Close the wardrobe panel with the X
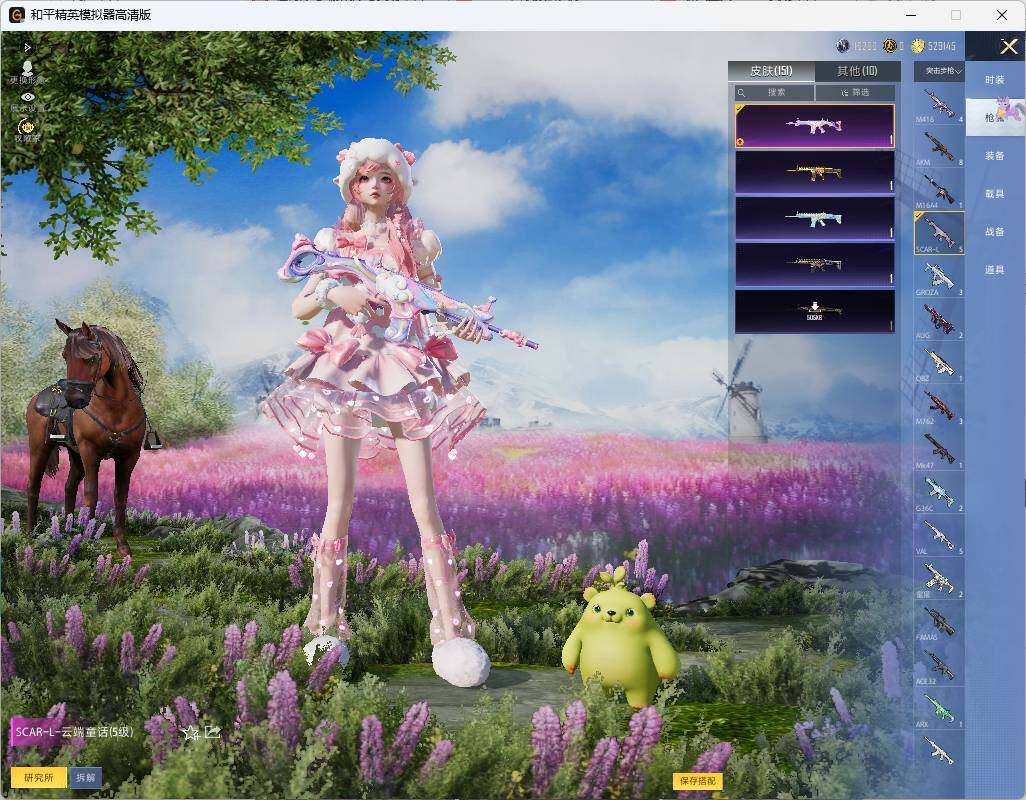 (1008, 46)
